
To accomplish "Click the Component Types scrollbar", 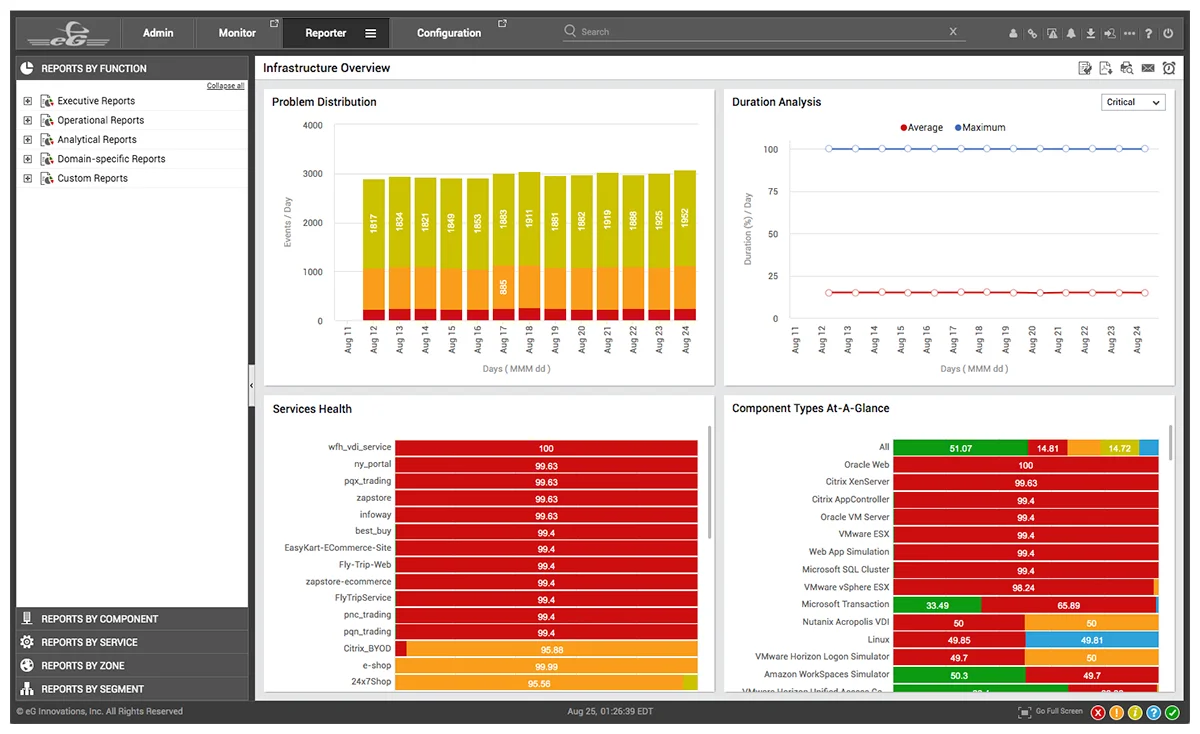I will click(x=1170, y=442).
